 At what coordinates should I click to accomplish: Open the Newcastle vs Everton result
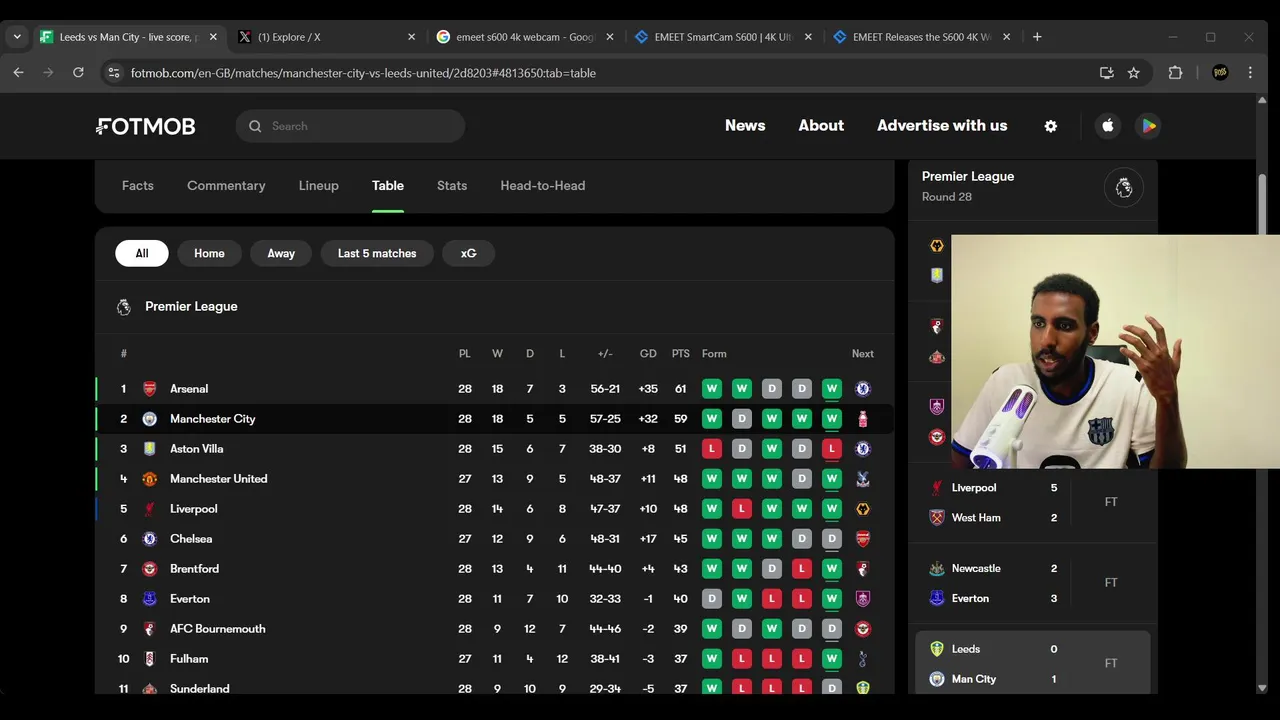[x=1033, y=583]
